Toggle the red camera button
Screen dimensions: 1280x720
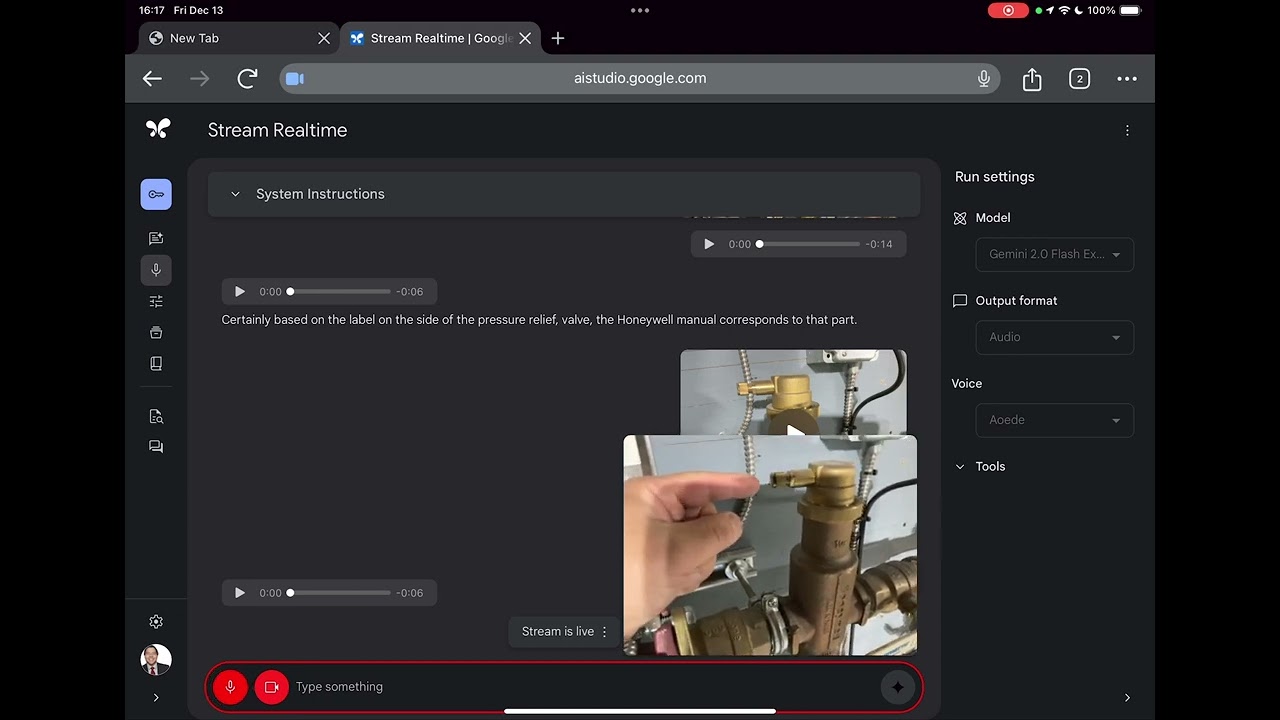271,687
